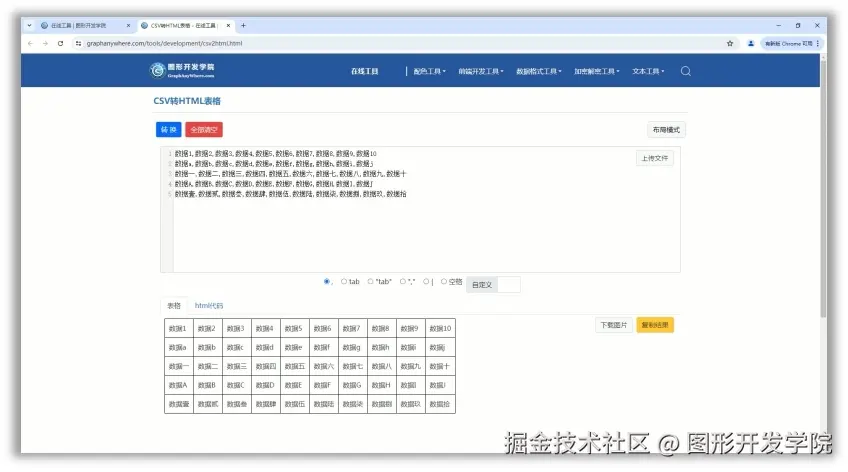
Task: Open the Chrome profile icon
Action: tap(751, 43)
